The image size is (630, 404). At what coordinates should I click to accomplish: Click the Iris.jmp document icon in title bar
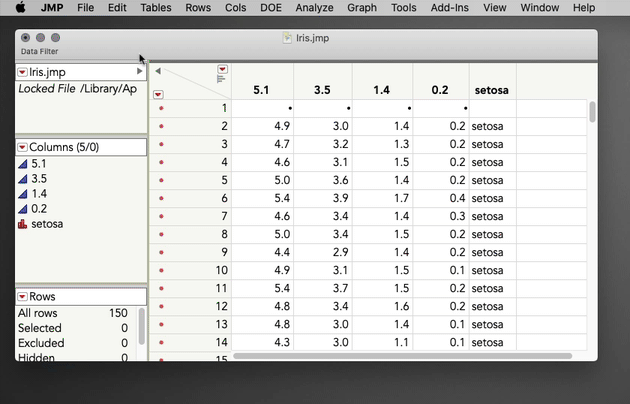click(x=289, y=38)
